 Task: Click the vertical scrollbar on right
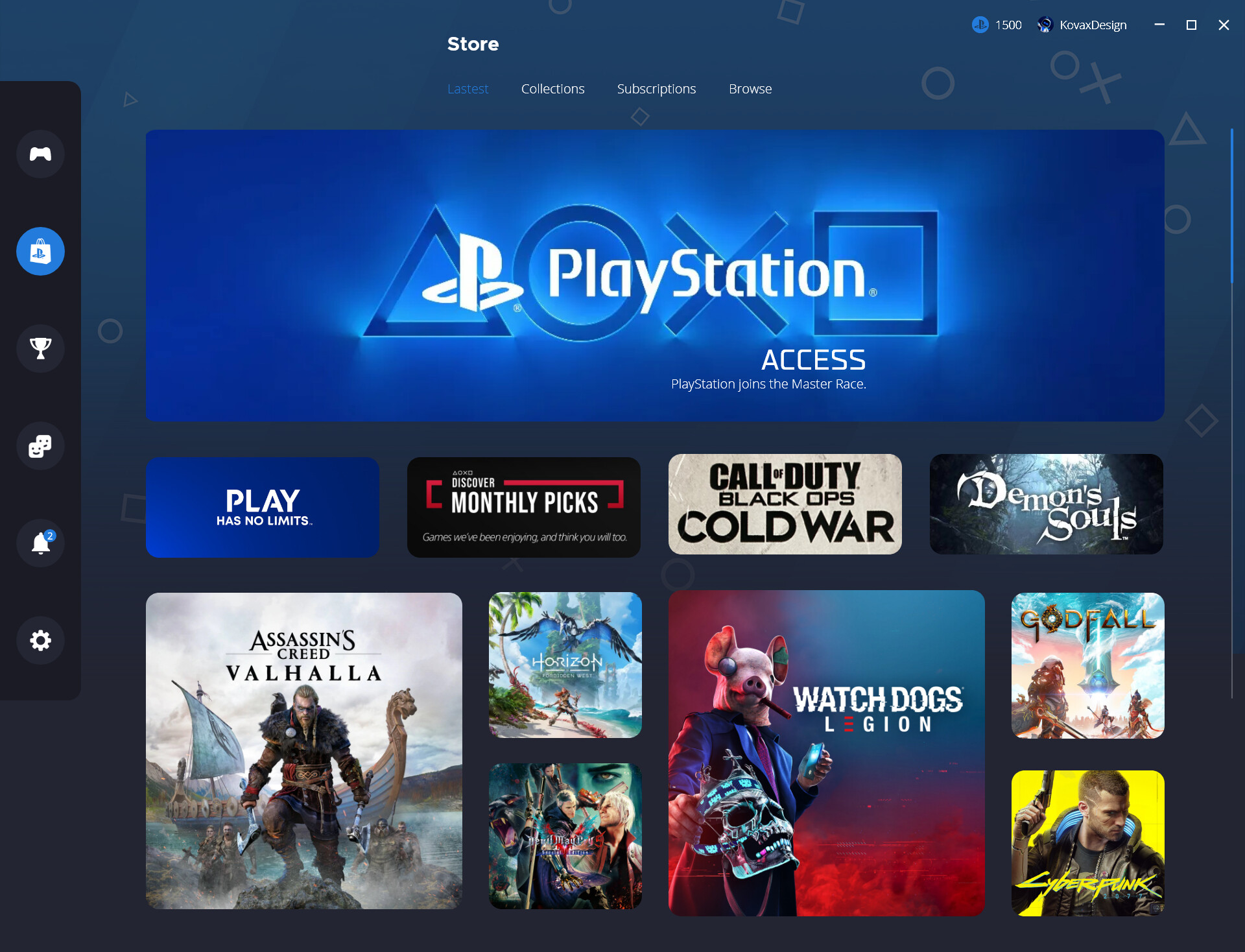tap(1231, 206)
